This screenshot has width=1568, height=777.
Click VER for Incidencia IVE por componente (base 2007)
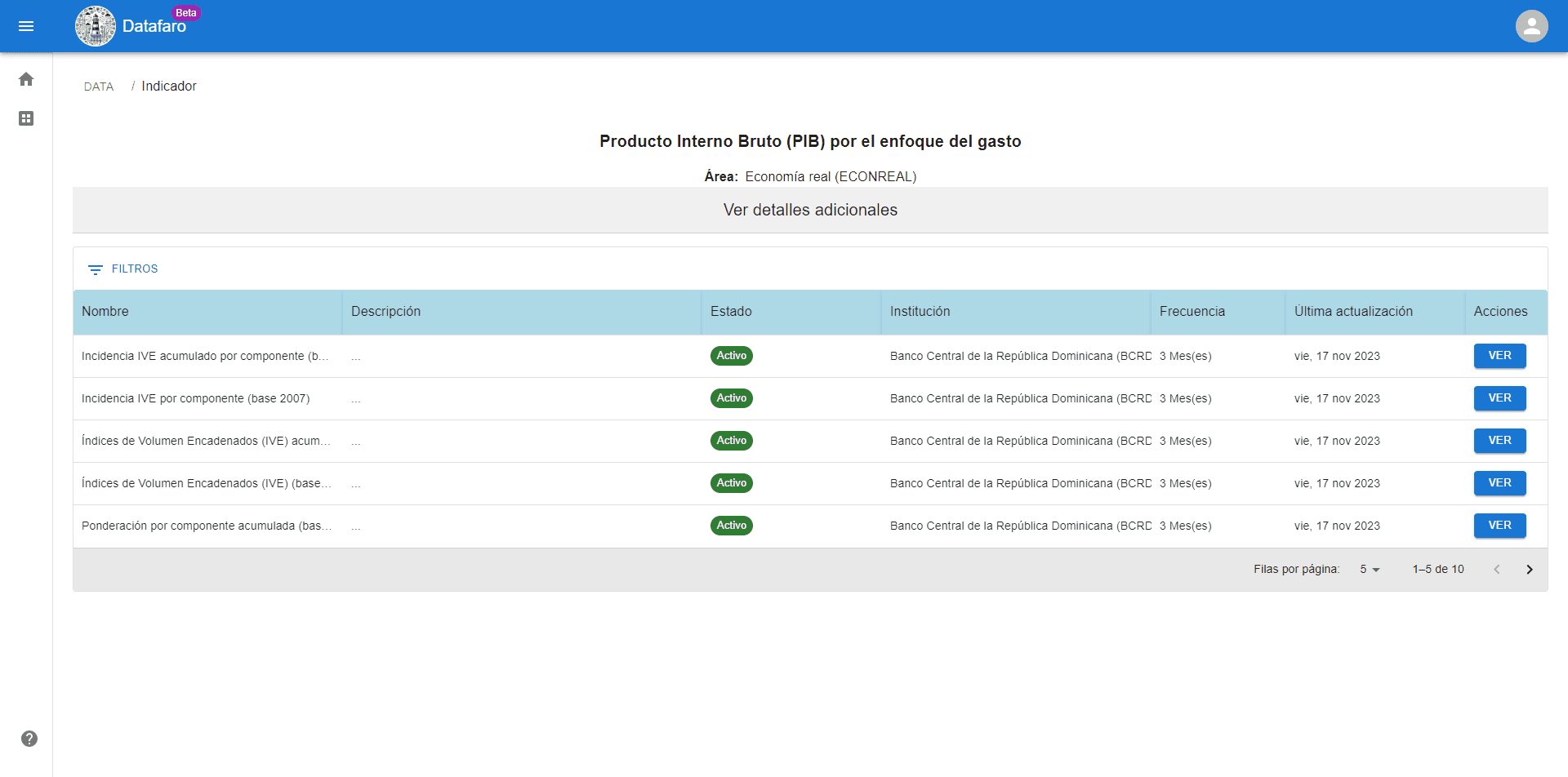tap(1499, 398)
